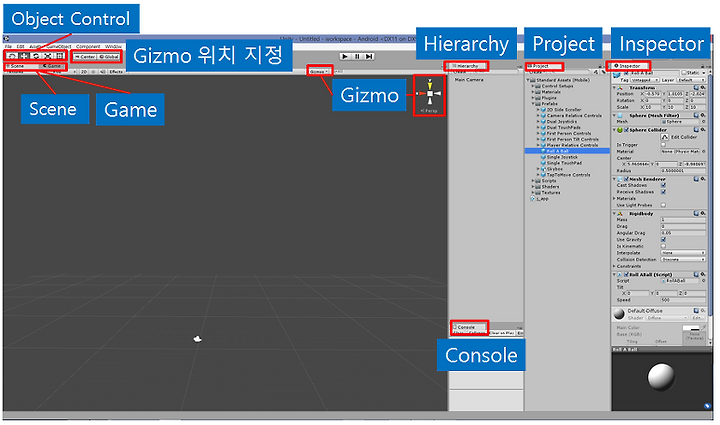Viewport: 720px width, 425px height.
Task: Expand the Skybox prefab
Action: pos(538,169)
